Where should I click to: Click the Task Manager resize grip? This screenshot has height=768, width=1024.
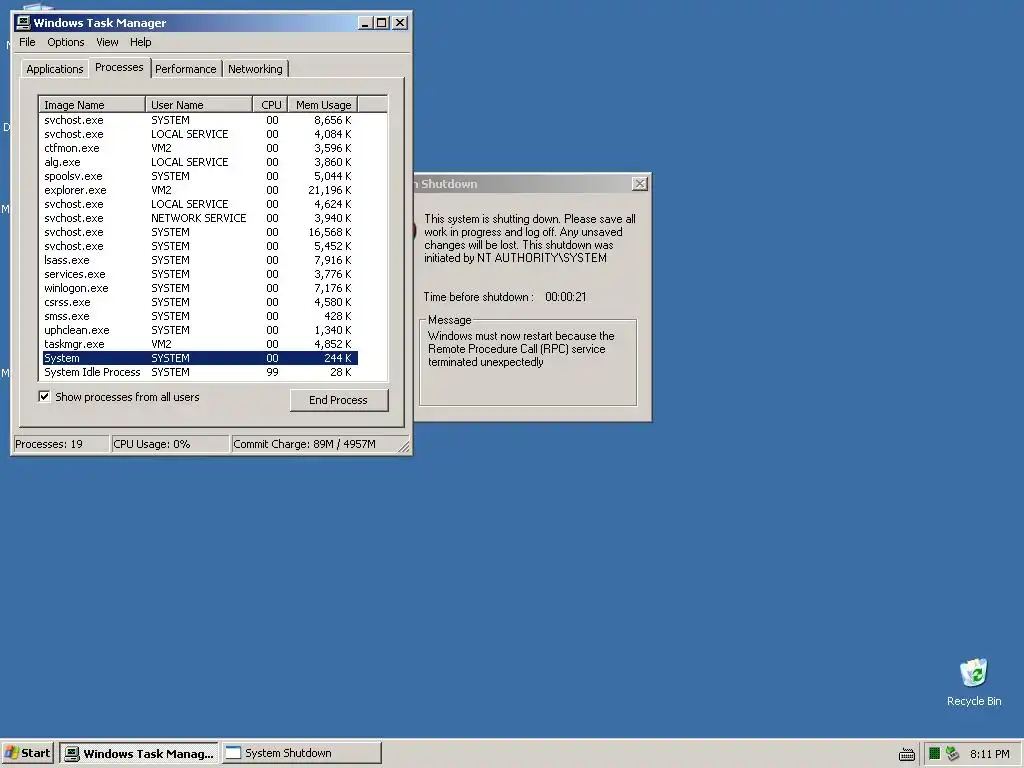(404, 446)
